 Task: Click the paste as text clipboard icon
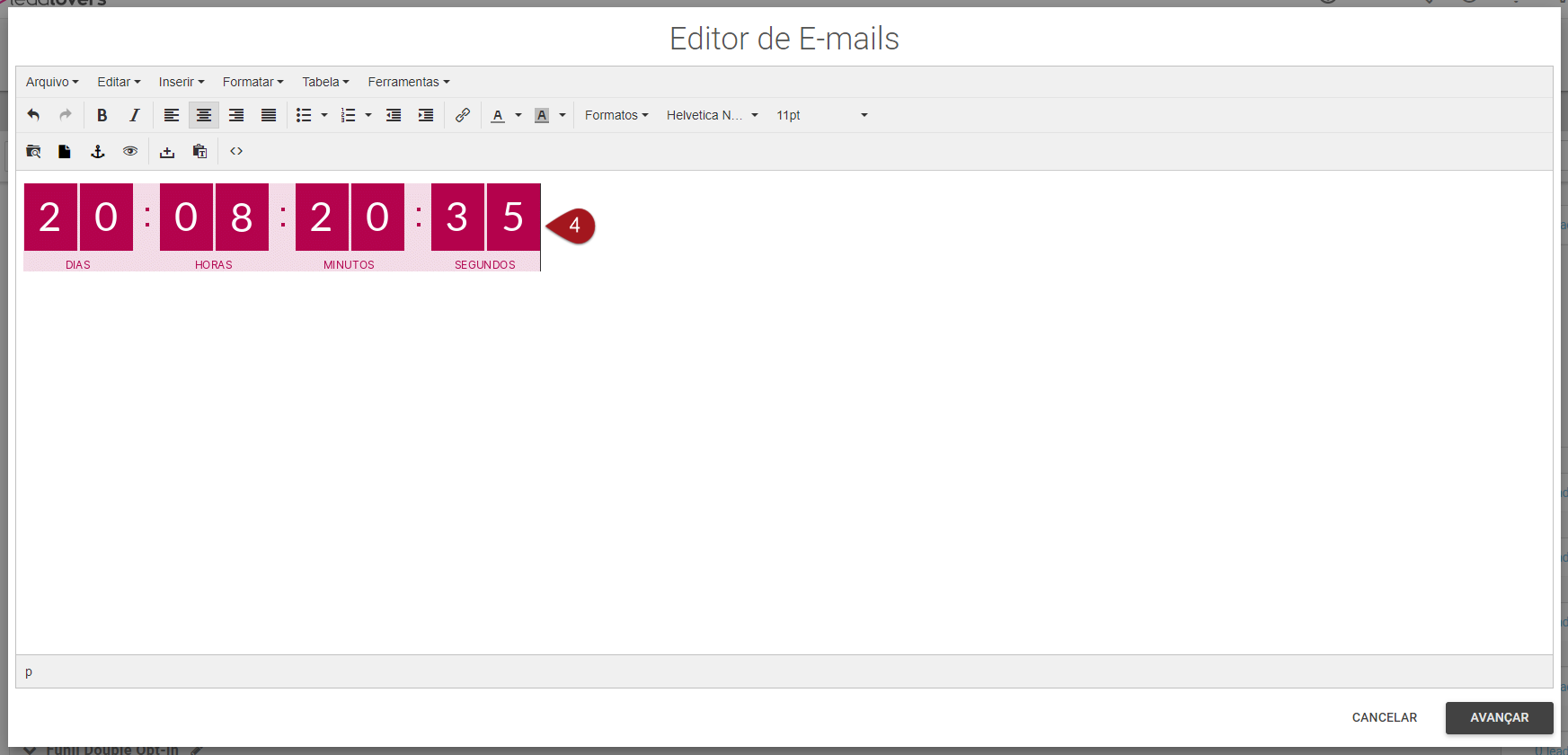point(199,152)
